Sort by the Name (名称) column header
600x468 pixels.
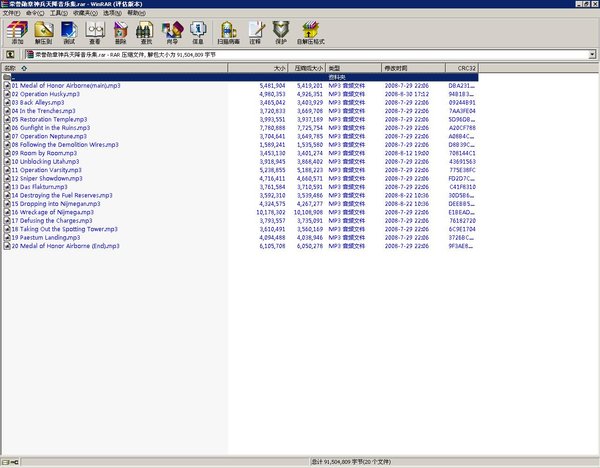coord(114,68)
